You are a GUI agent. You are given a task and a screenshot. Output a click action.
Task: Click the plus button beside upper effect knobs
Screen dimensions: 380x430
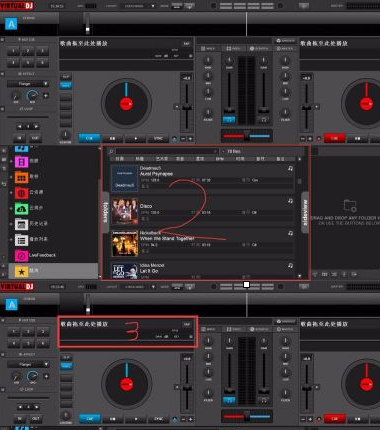click(46, 96)
